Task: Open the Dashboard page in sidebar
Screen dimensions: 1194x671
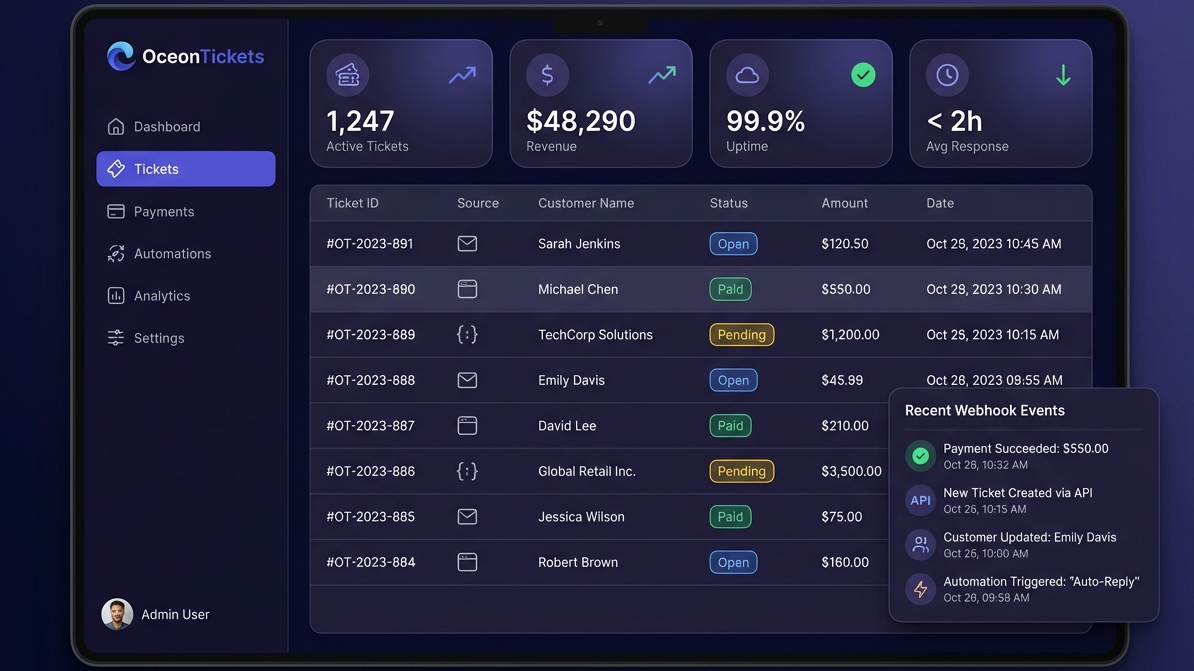Action: tap(166, 127)
